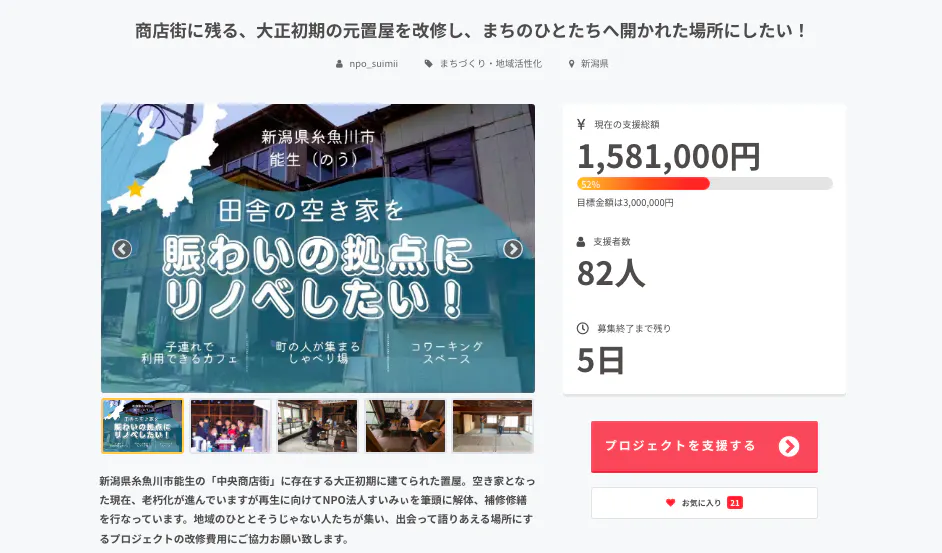Click the heart icon in お気に入り

point(670,503)
